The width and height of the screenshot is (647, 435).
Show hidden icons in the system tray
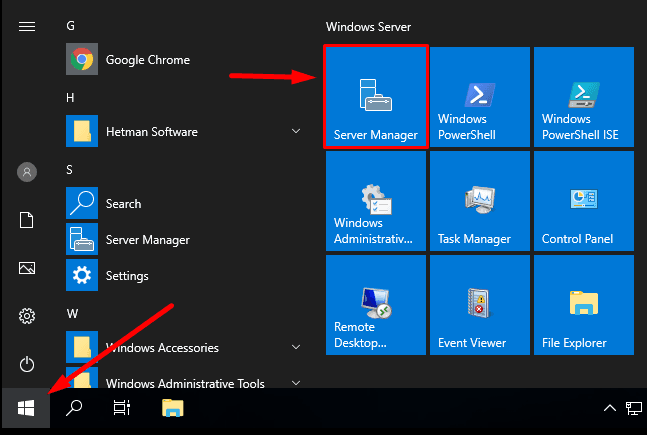tap(610, 408)
